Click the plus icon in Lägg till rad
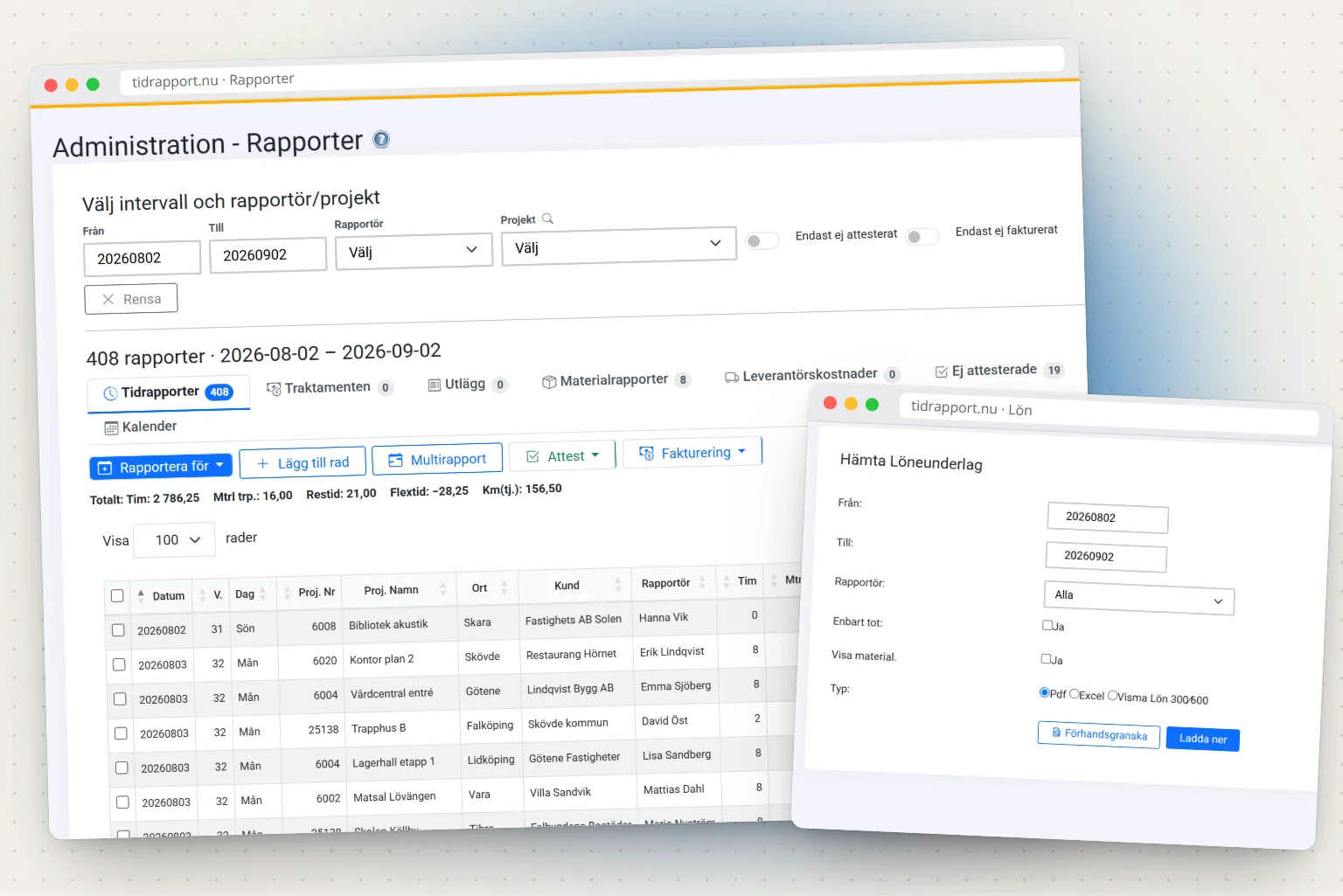The height and width of the screenshot is (896, 1343). tap(262, 463)
